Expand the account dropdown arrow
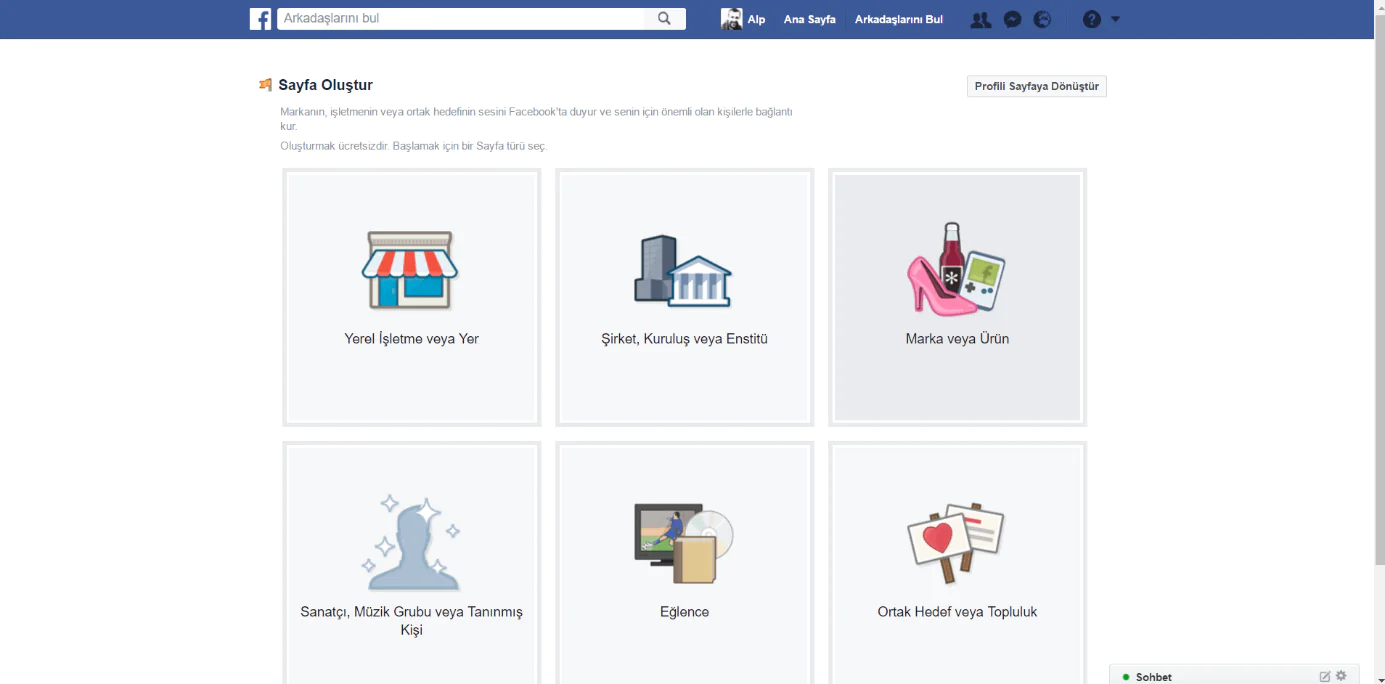This screenshot has height=684, width=1385. click(x=1116, y=19)
